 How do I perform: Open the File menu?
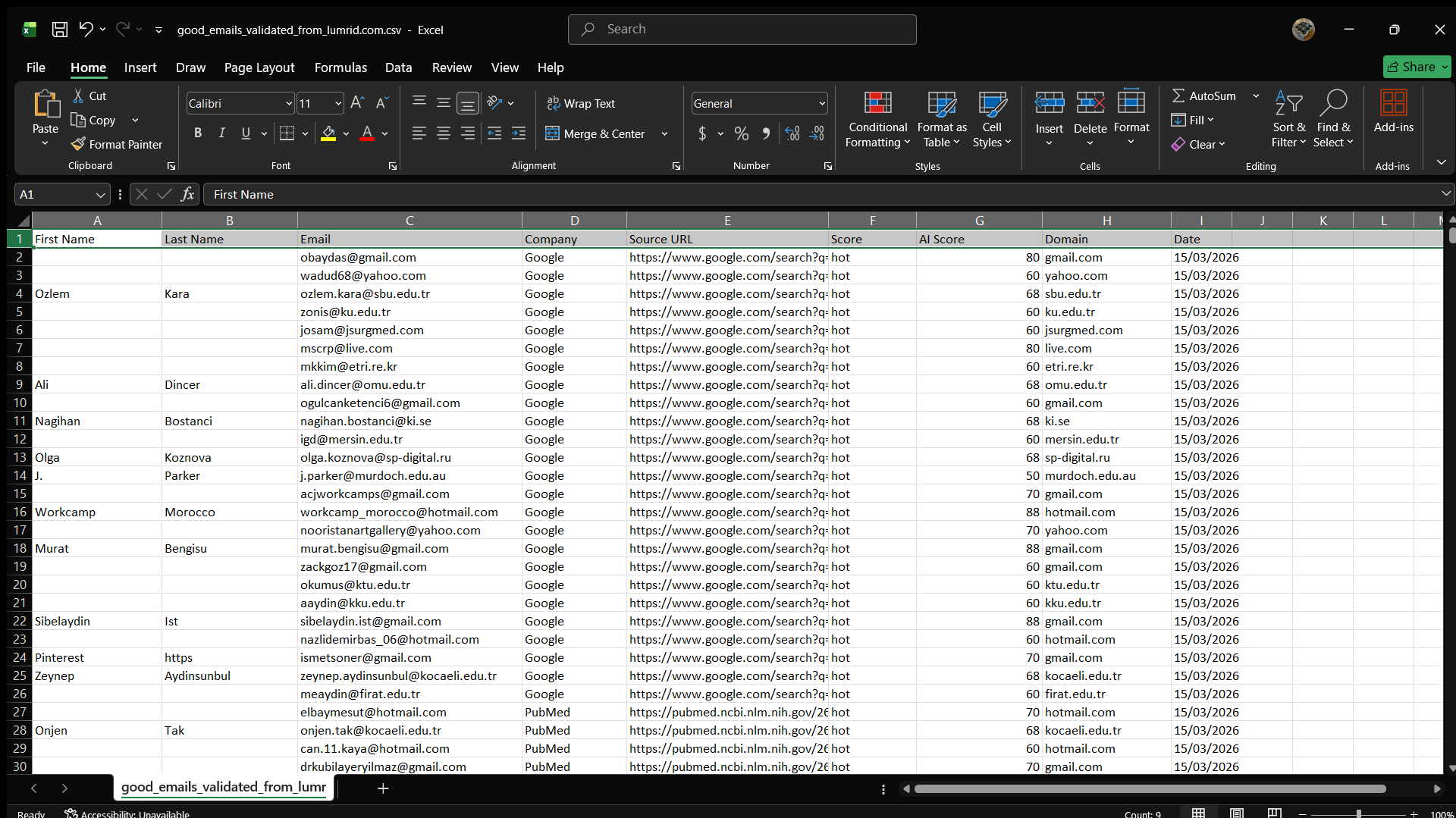point(36,67)
